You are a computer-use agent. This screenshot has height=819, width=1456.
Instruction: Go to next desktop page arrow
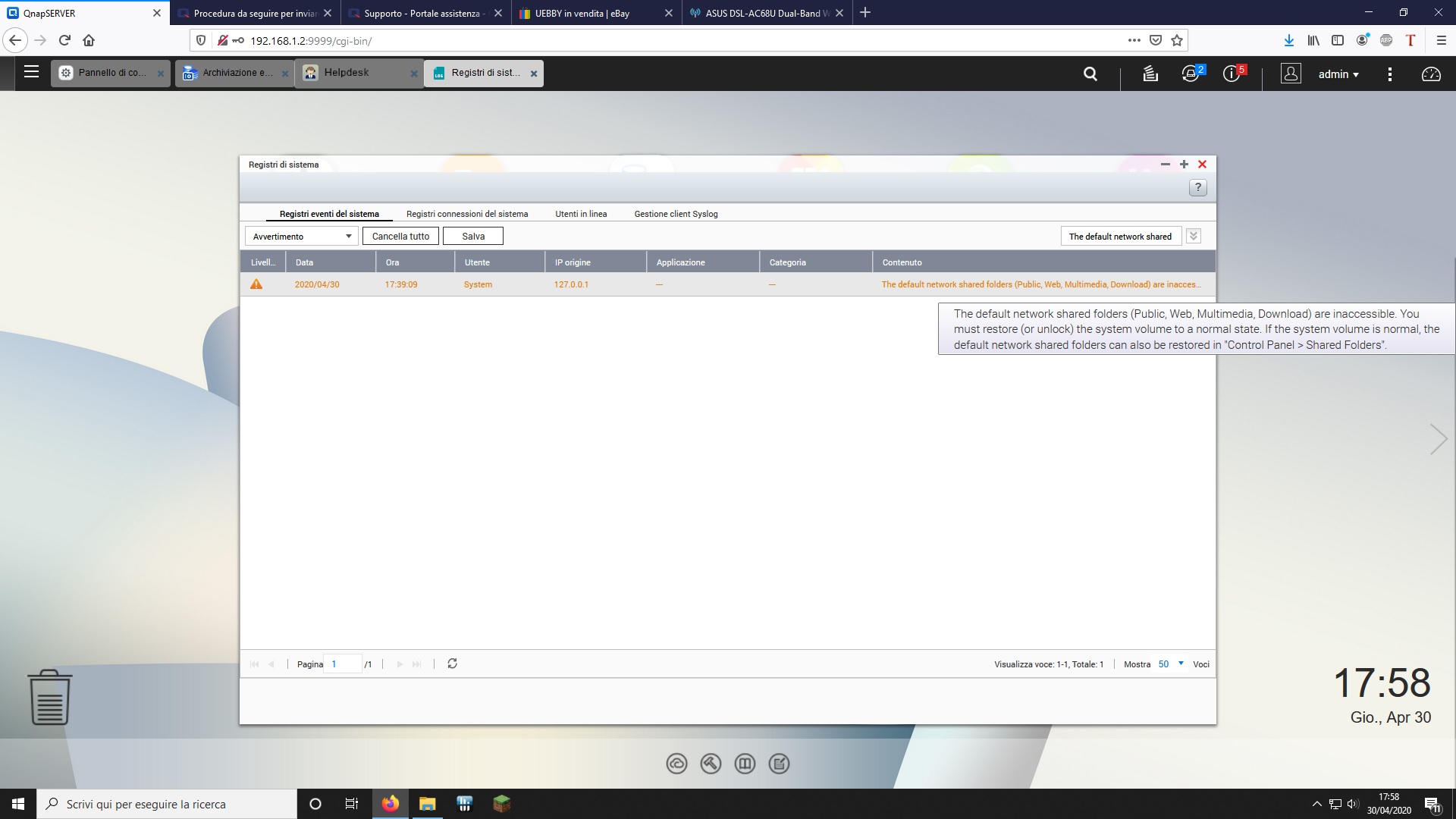(x=1438, y=439)
